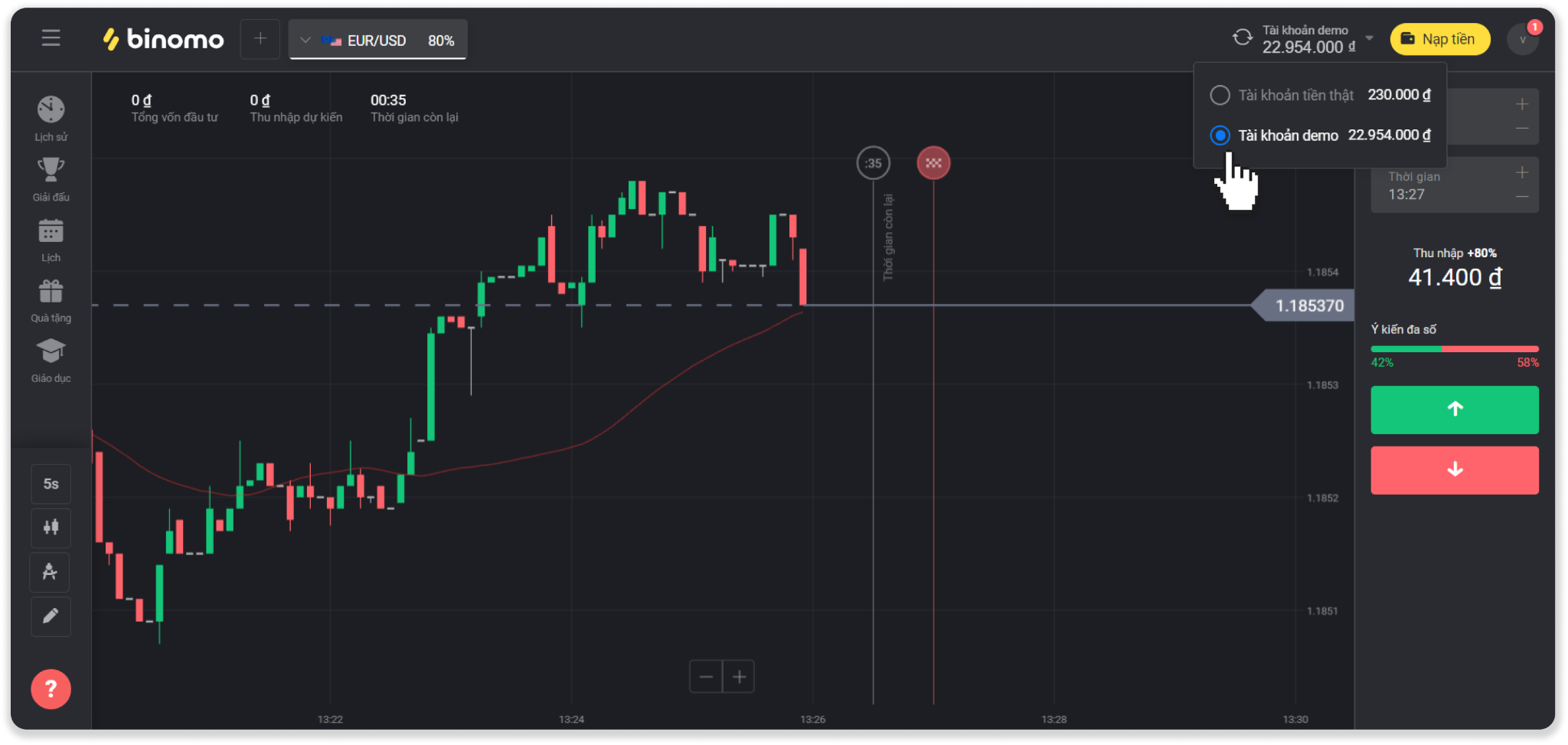Click the Nạp tiền deposit button
The height and width of the screenshot is (745, 1568).
(x=1439, y=39)
